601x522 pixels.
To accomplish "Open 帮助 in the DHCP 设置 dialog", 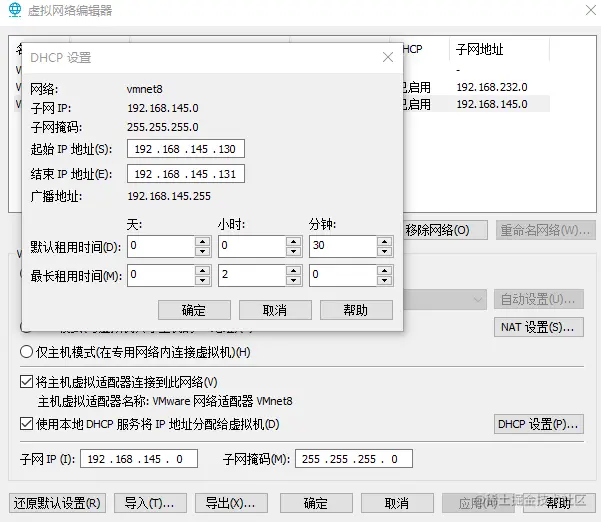I will pos(356,310).
